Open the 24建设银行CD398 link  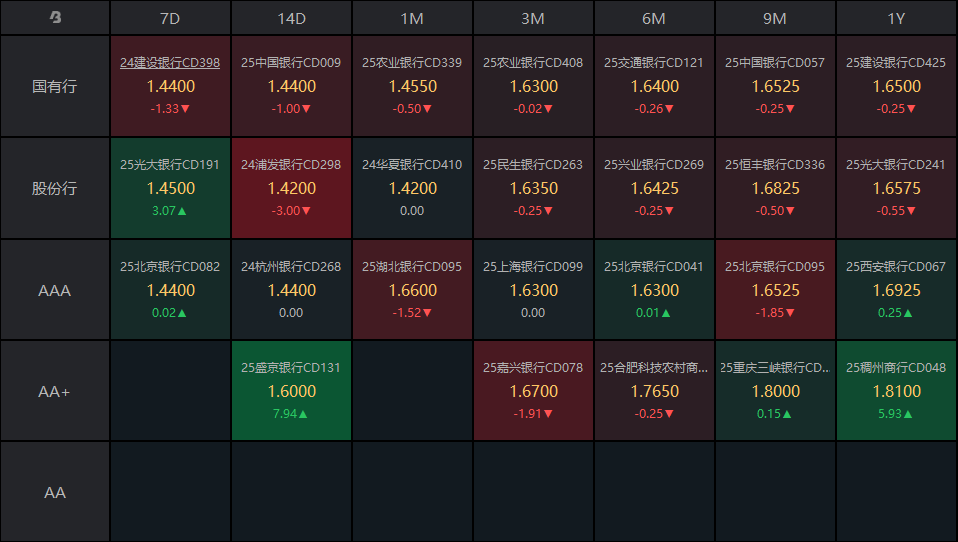tap(170, 62)
